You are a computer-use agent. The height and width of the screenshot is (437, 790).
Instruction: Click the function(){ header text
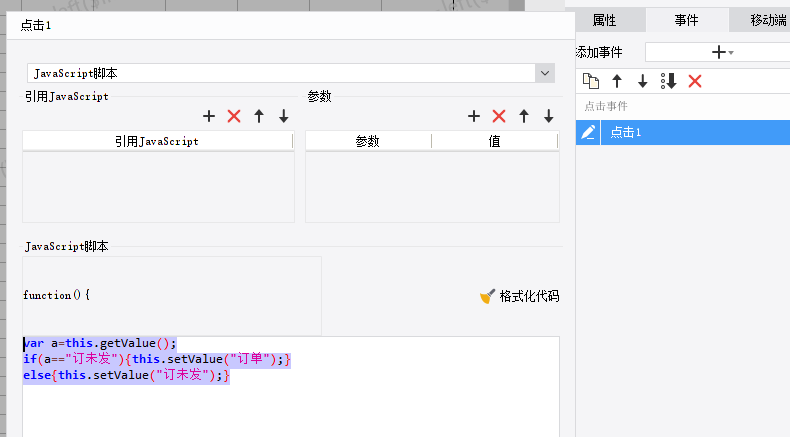(56, 295)
